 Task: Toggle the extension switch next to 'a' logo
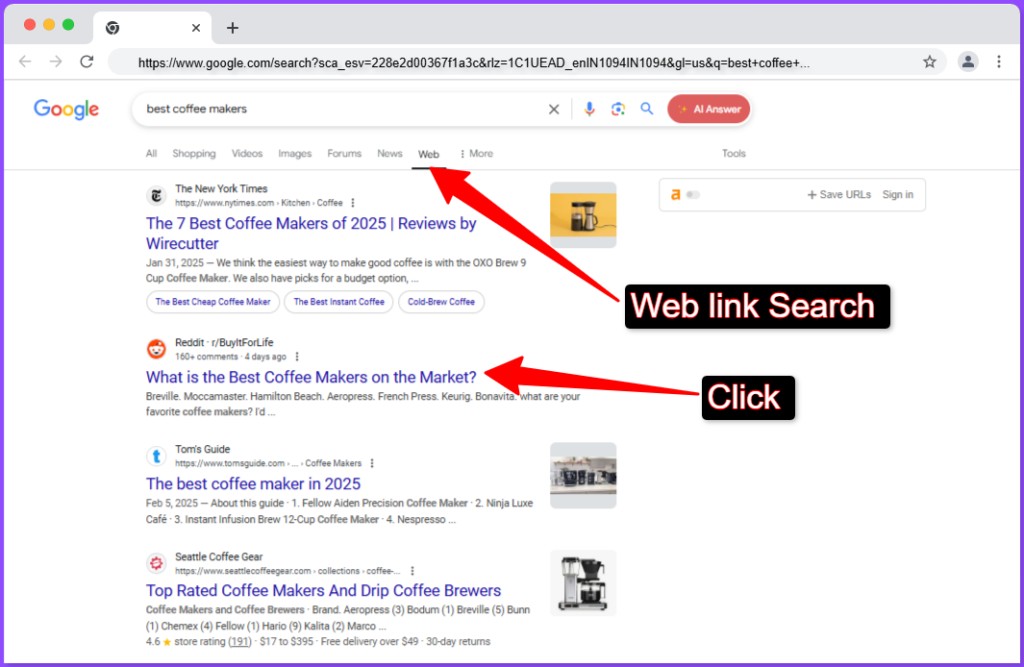(693, 195)
